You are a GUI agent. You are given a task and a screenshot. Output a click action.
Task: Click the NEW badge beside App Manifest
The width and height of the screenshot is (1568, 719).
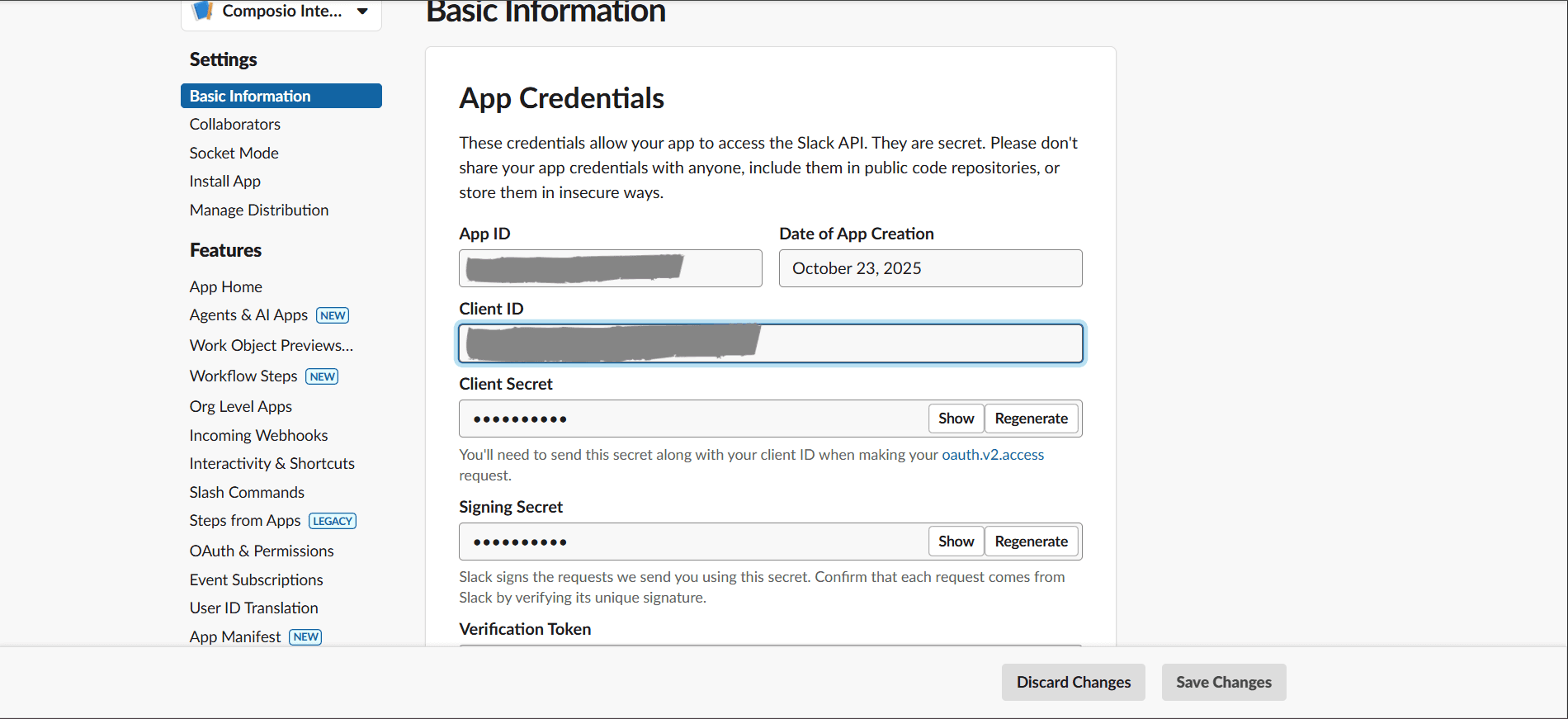coord(306,637)
